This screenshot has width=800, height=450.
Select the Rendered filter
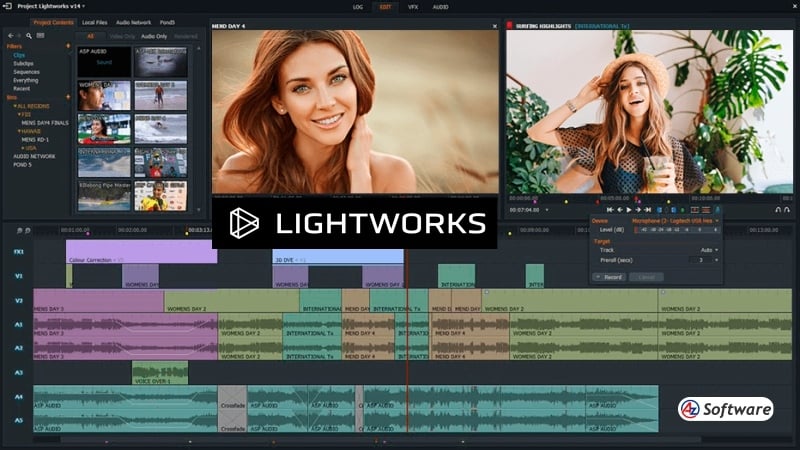point(185,36)
